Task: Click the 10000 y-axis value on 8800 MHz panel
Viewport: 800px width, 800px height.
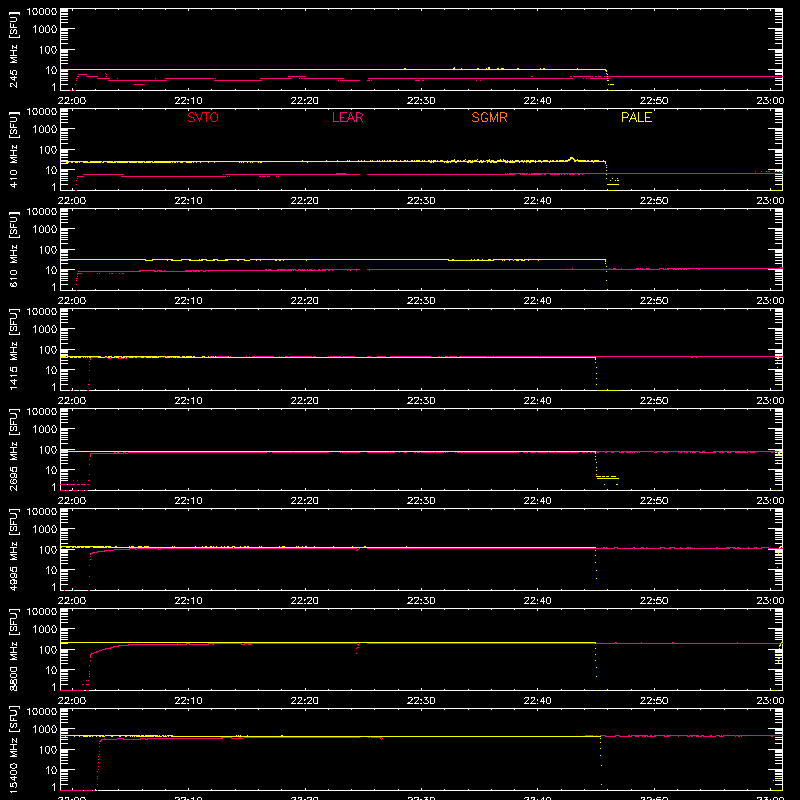Action: [x=42, y=612]
